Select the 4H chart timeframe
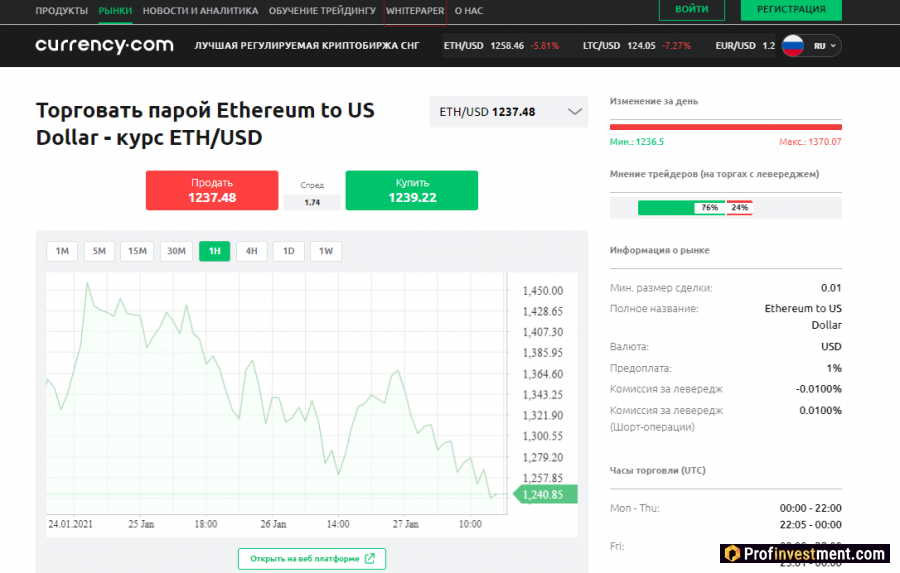900x573 pixels. [251, 251]
